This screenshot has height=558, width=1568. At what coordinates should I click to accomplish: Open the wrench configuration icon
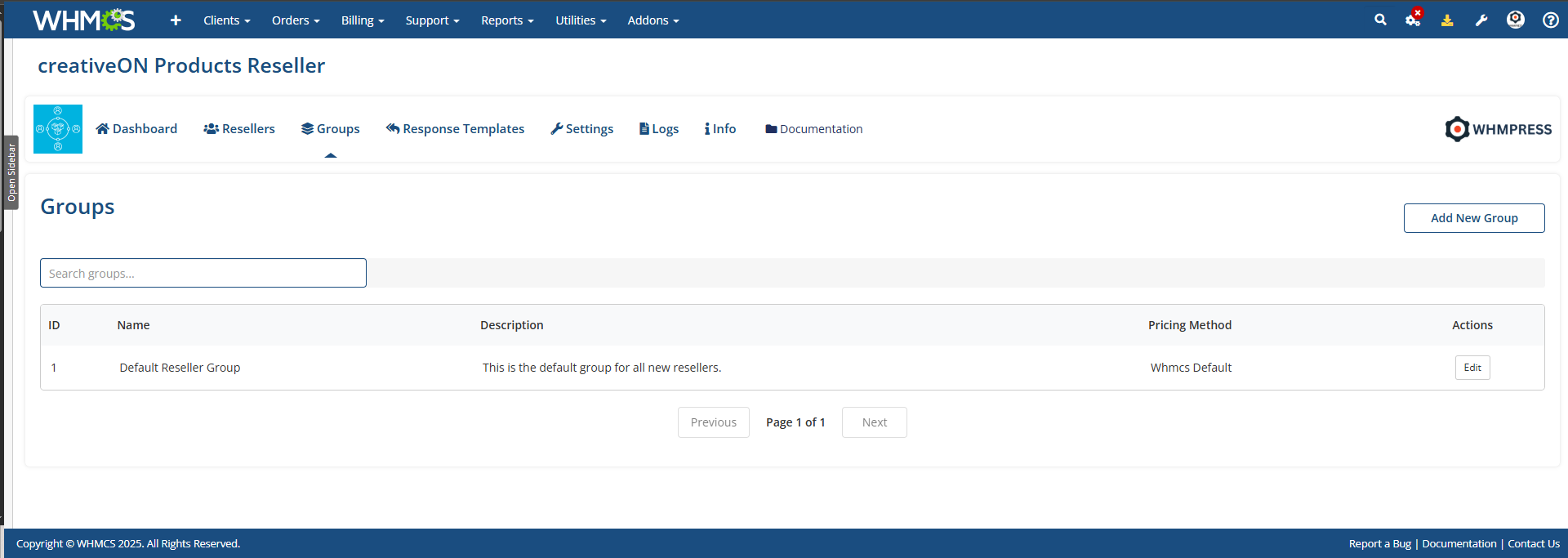click(x=1481, y=20)
